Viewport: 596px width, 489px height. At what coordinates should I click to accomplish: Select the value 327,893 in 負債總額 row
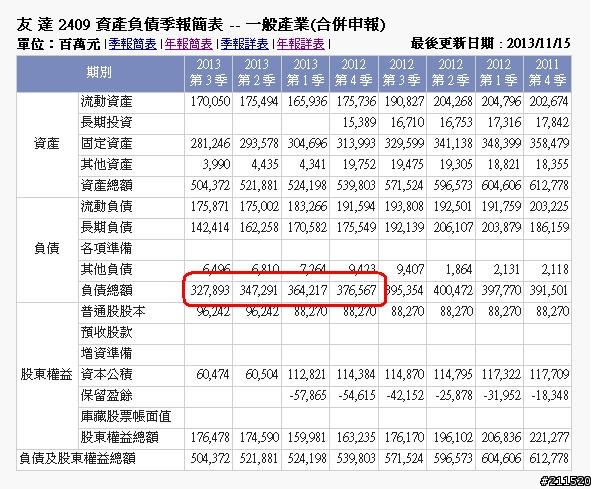coord(210,291)
